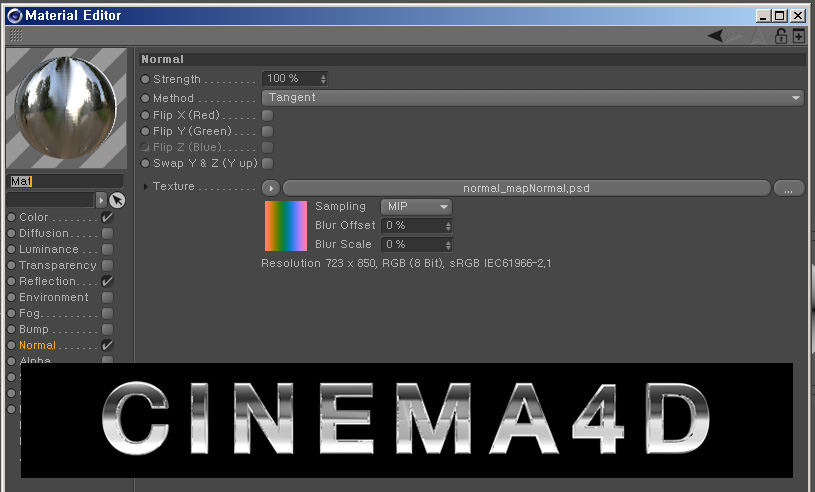Enable the Fog channel checkbox
The height and width of the screenshot is (492, 815).
pyautogui.click(x=108, y=313)
